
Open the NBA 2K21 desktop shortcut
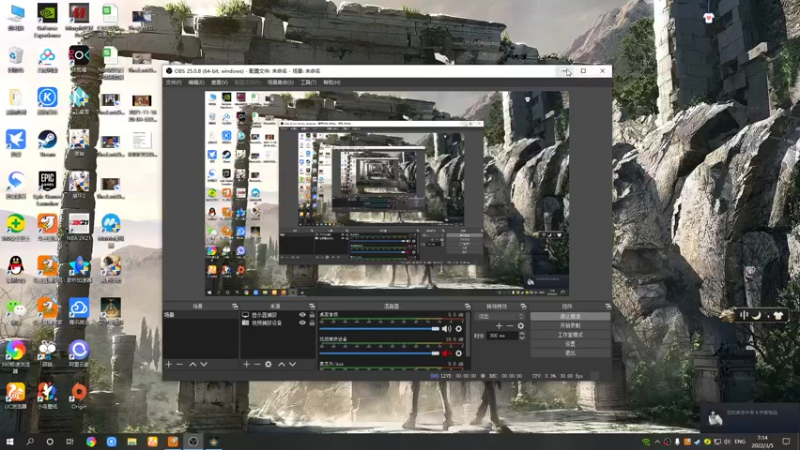79,228
